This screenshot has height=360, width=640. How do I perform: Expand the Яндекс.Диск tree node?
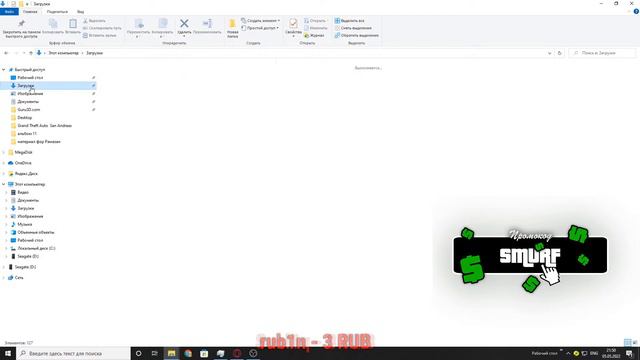pyautogui.click(x=4, y=173)
